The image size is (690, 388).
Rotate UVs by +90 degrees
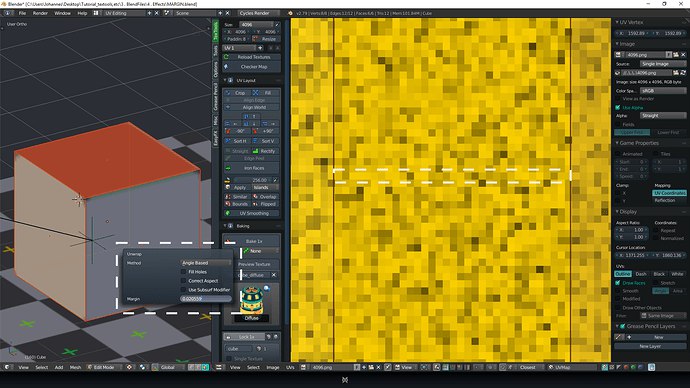point(266,131)
